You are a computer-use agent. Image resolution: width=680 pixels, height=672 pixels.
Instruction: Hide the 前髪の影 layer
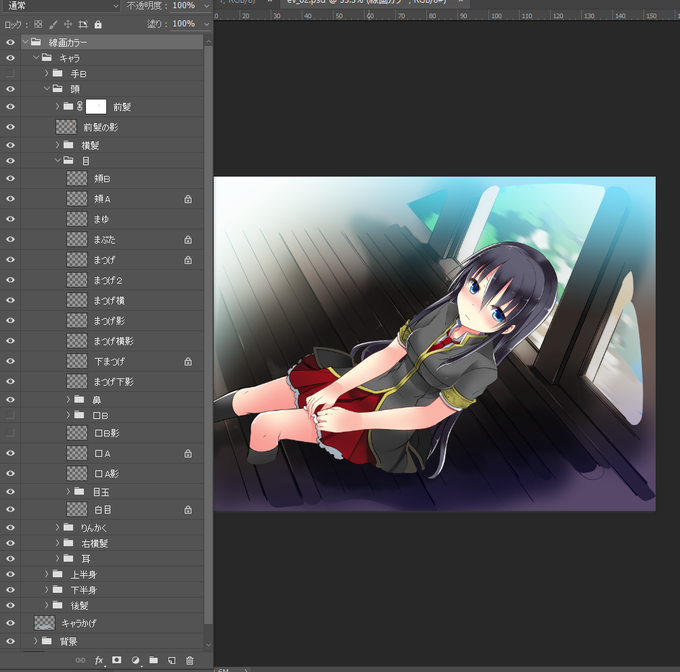coord(10,127)
